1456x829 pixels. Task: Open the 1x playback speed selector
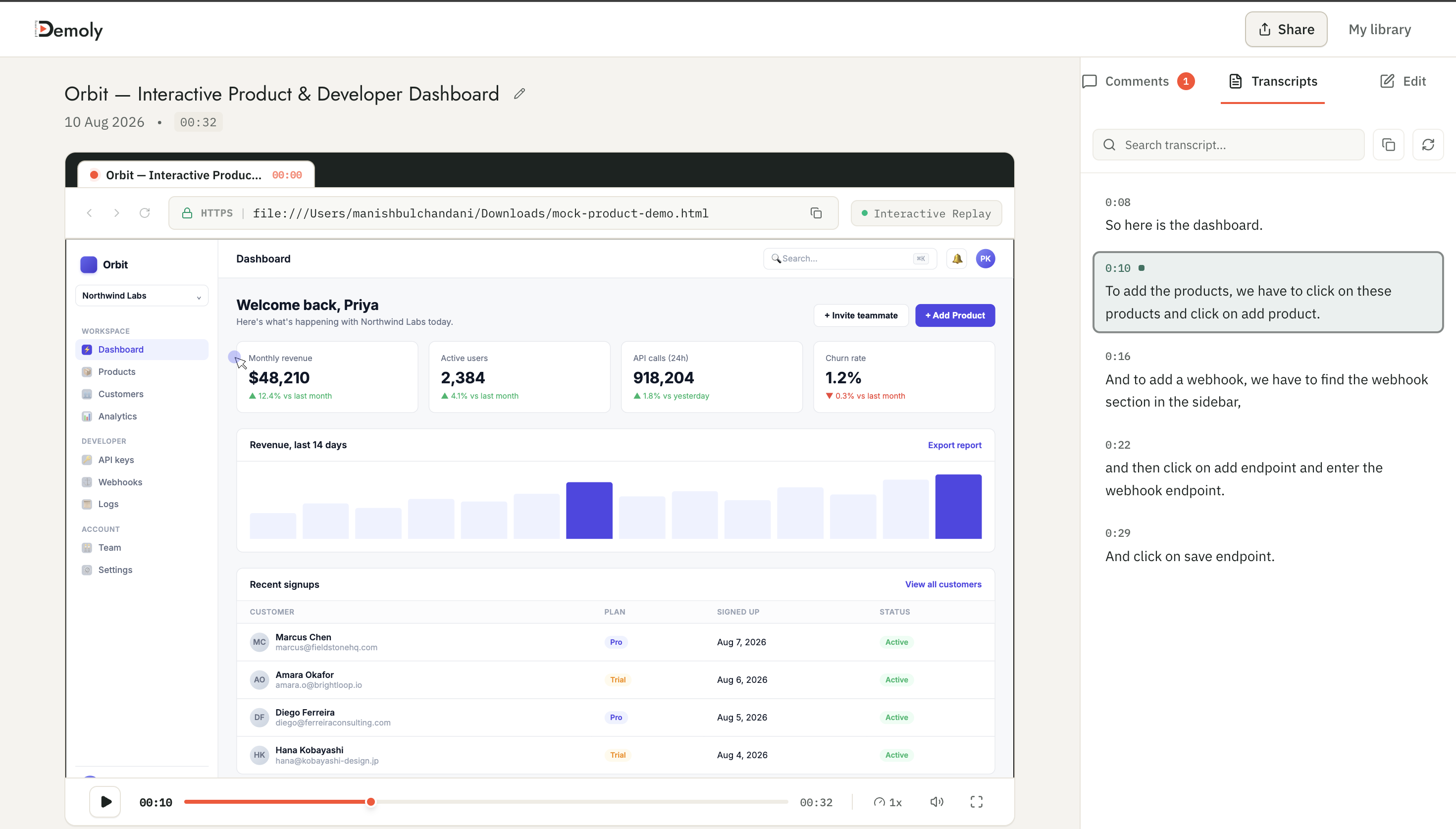(x=887, y=802)
